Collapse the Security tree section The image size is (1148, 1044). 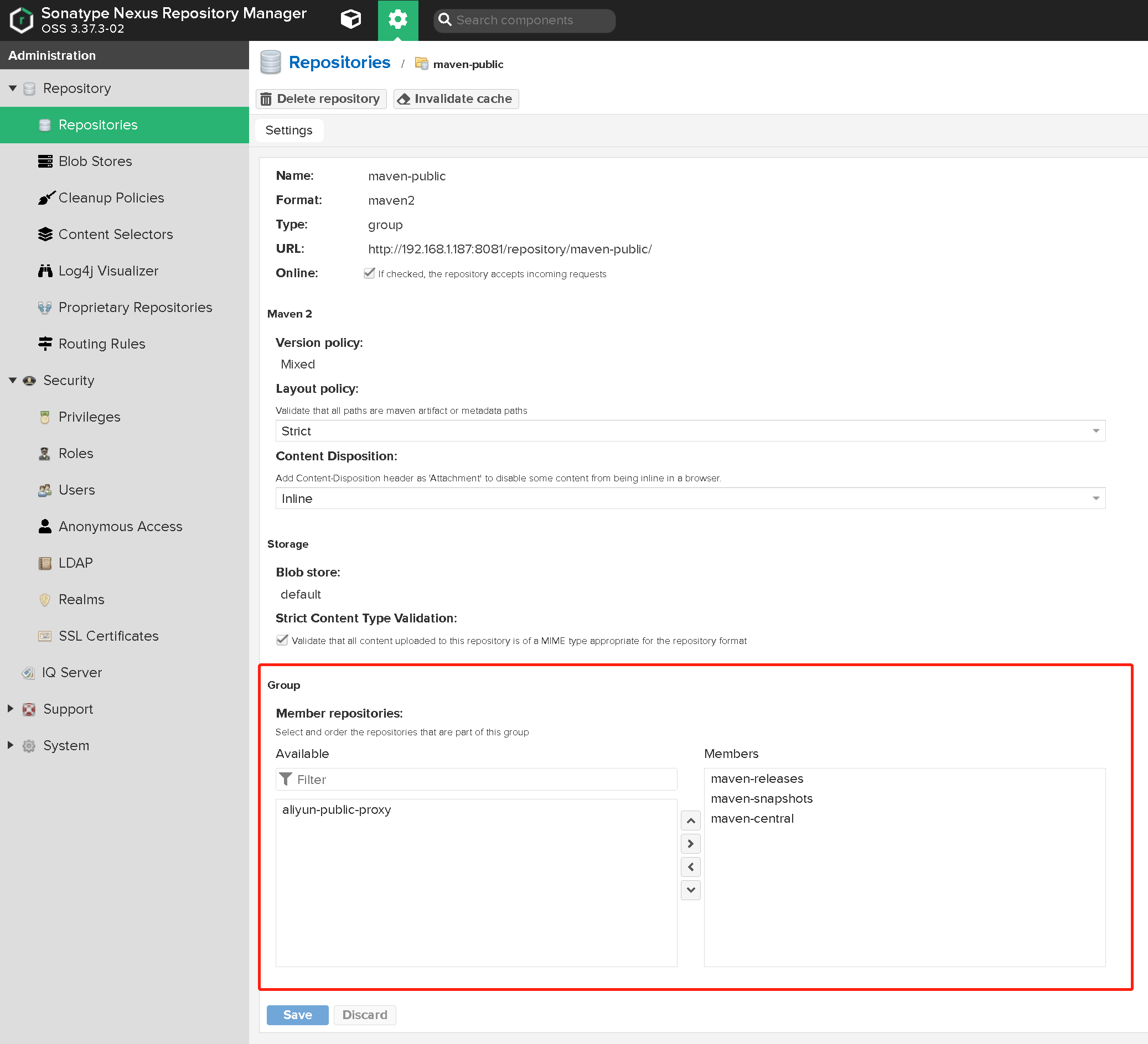click(13, 380)
